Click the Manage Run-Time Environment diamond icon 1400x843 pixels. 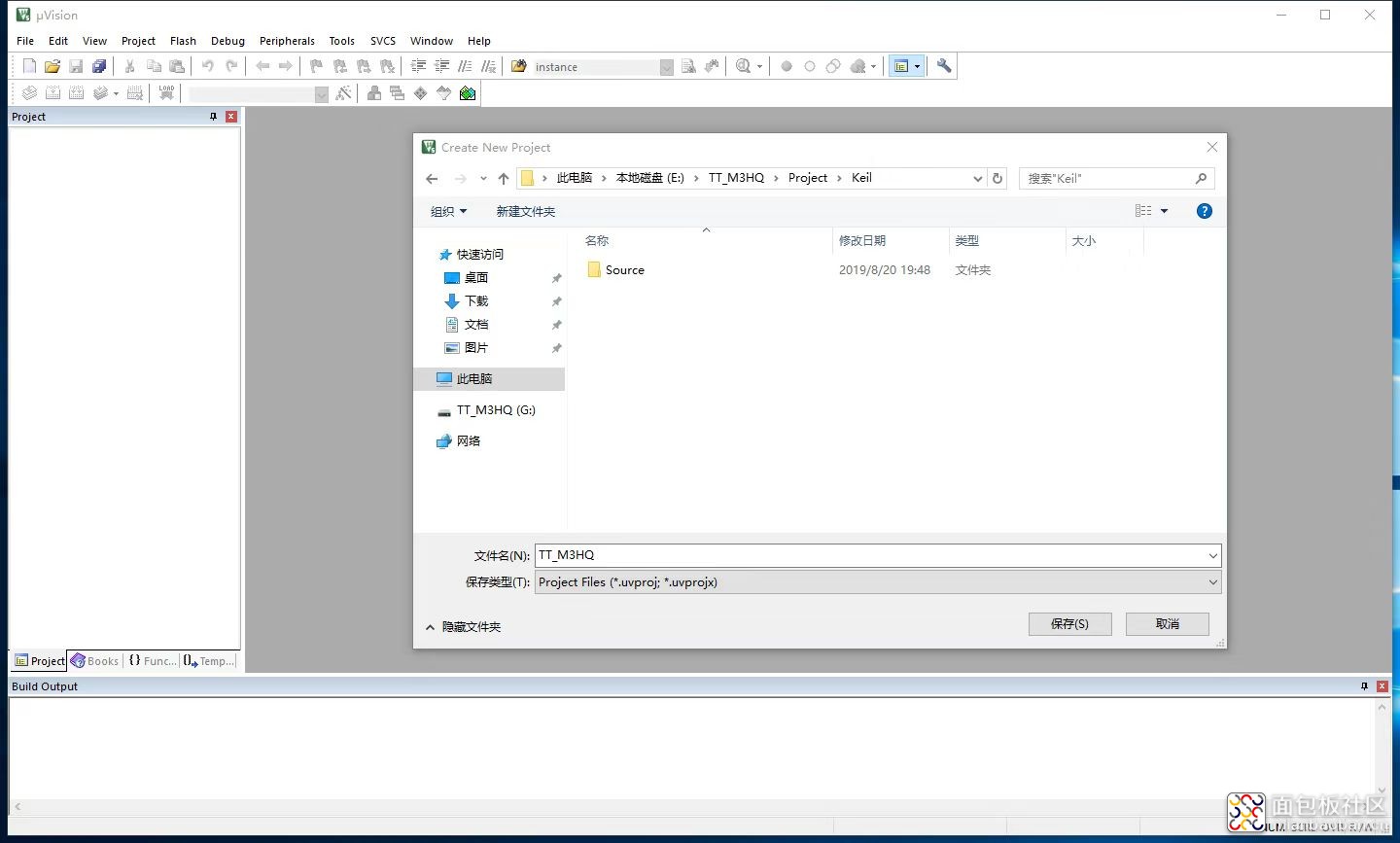click(x=420, y=93)
